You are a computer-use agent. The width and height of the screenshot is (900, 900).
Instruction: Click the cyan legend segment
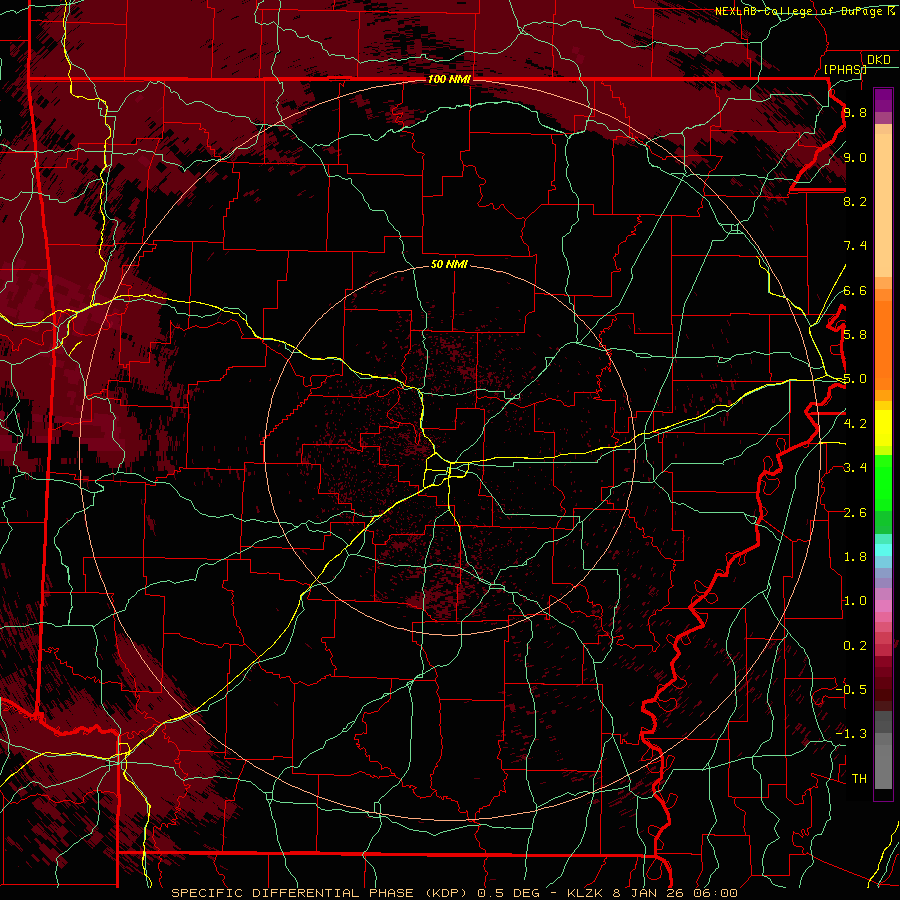pos(883,550)
